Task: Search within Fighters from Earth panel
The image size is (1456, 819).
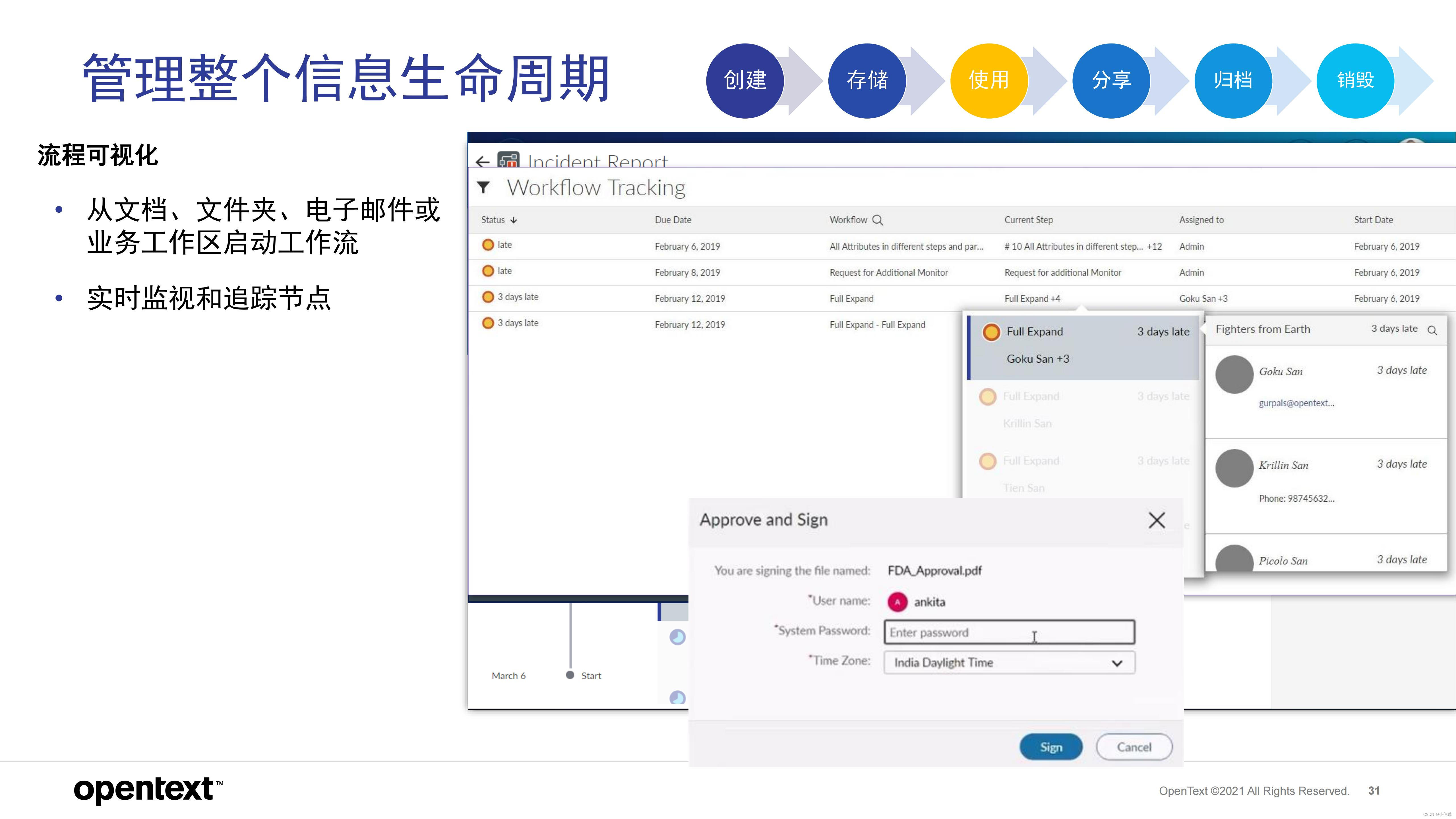Action: click(1432, 330)
